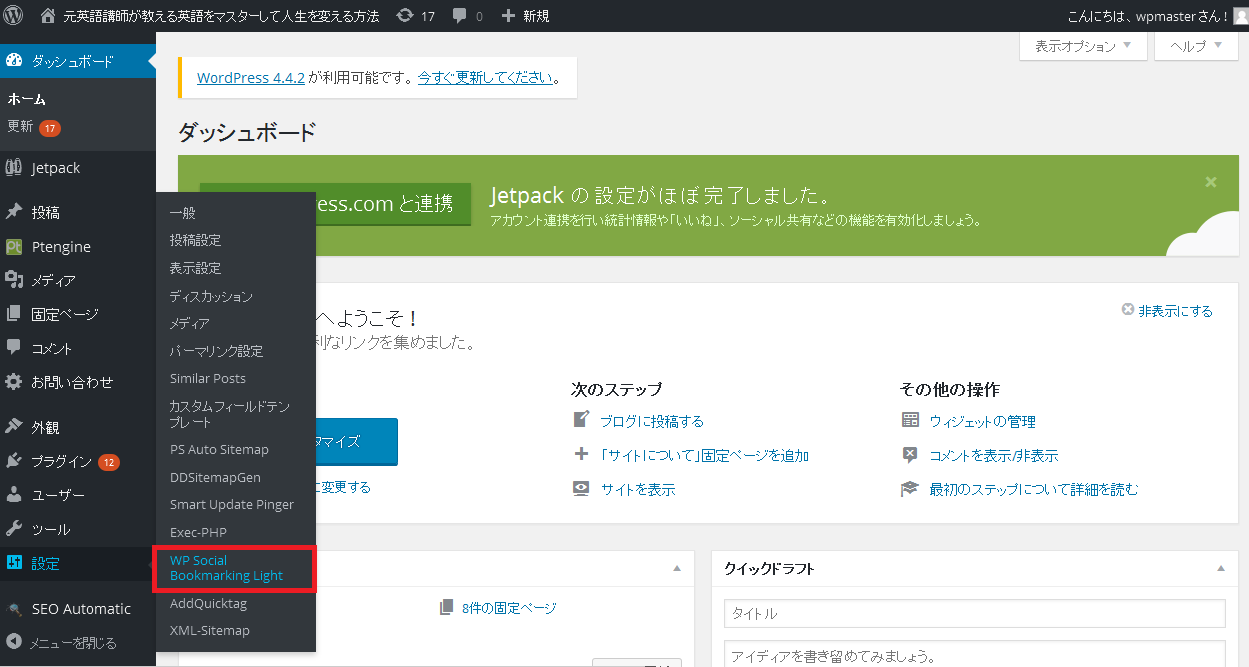
Task: Focus the クイックドラフト タイトル field
Action: (975, 613)
